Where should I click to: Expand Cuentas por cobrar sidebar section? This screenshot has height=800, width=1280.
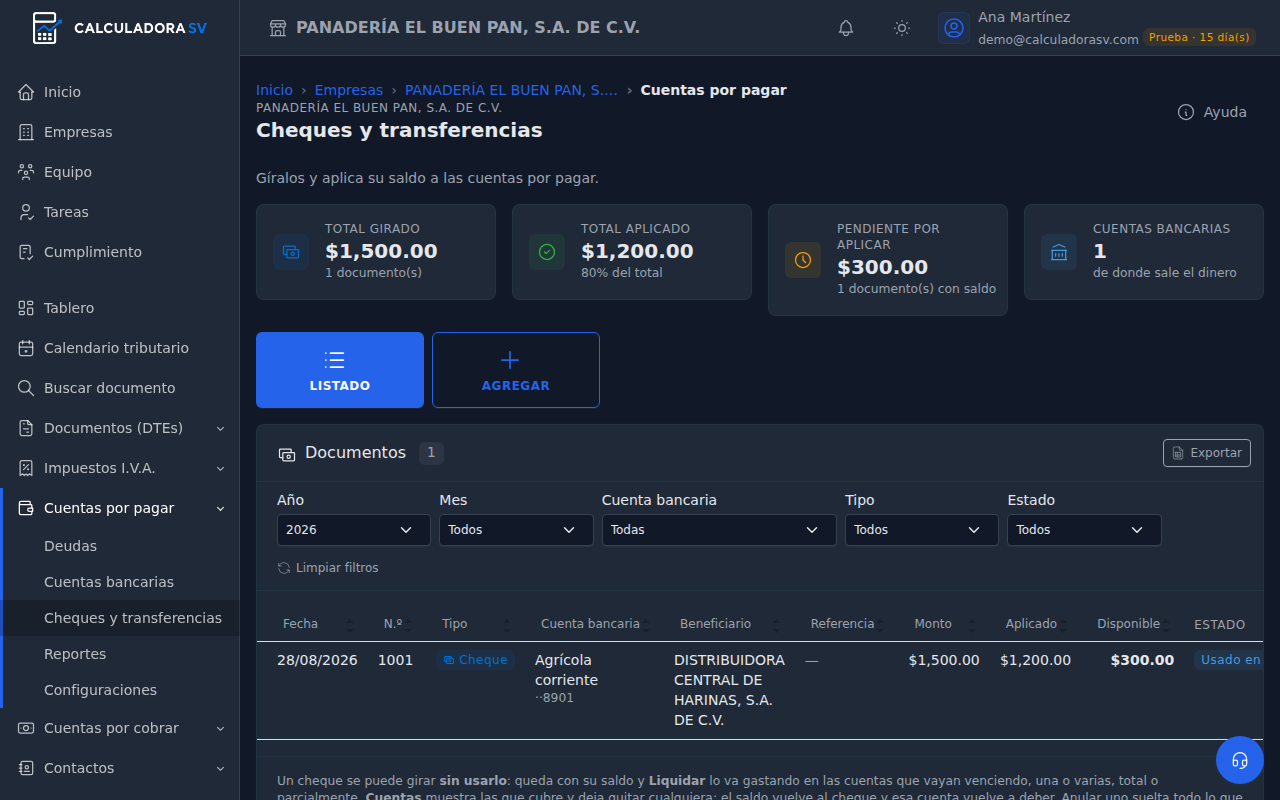120,728
